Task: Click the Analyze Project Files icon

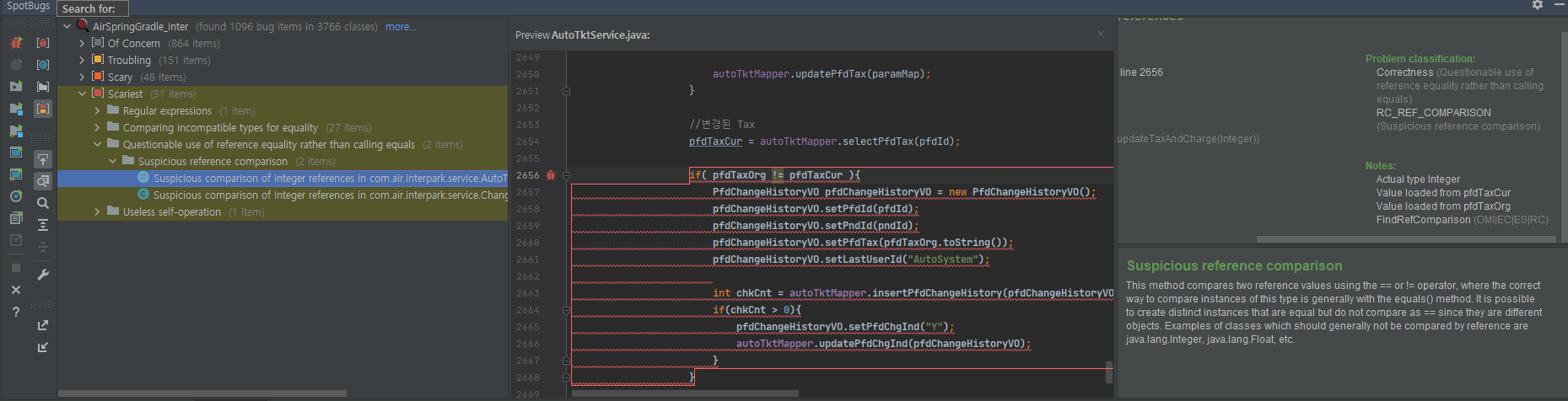Action: 16,131
